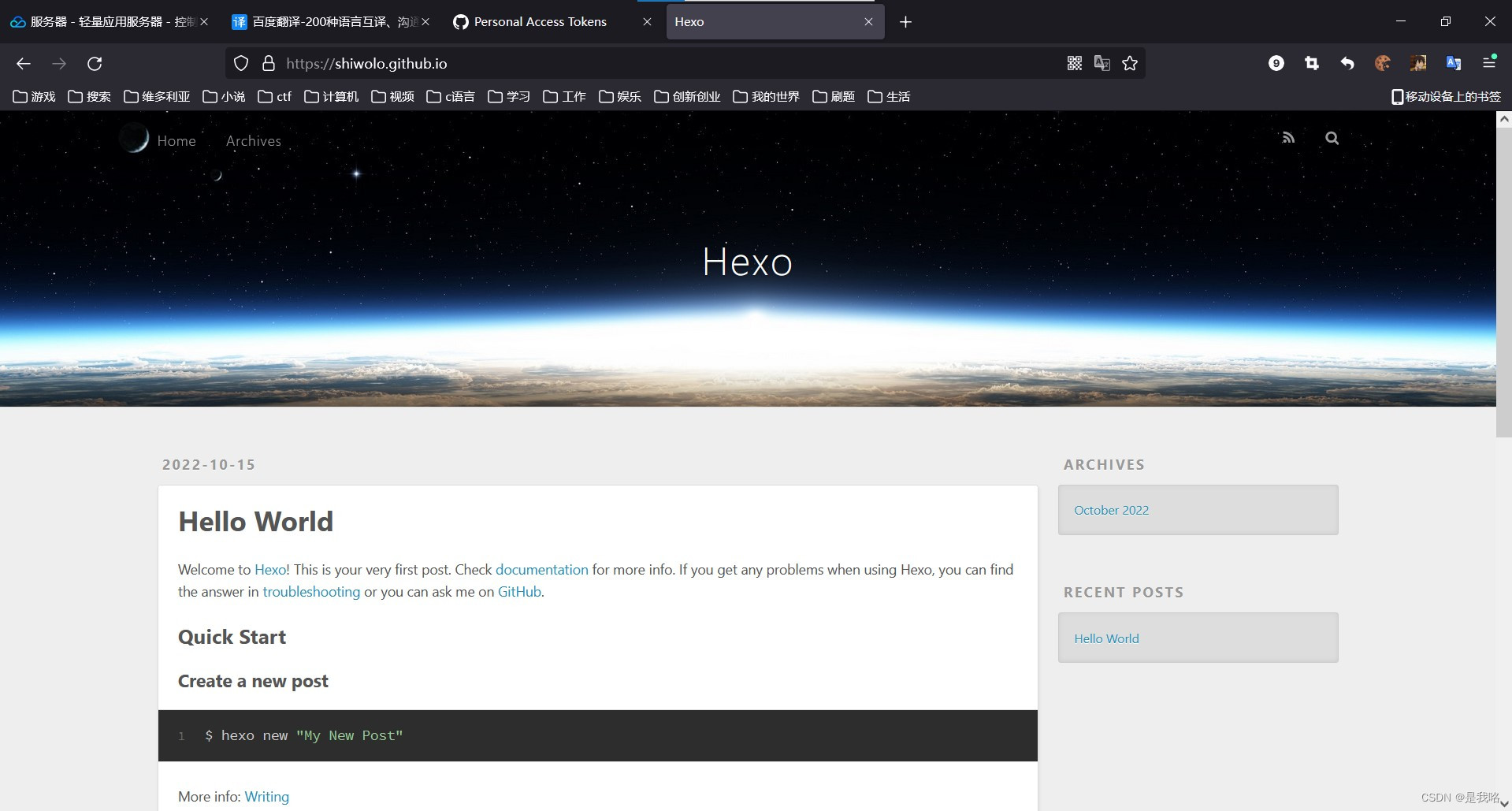Open the extension with the number 9 badge
The image size is (1512, 811).
(1276, 63)
